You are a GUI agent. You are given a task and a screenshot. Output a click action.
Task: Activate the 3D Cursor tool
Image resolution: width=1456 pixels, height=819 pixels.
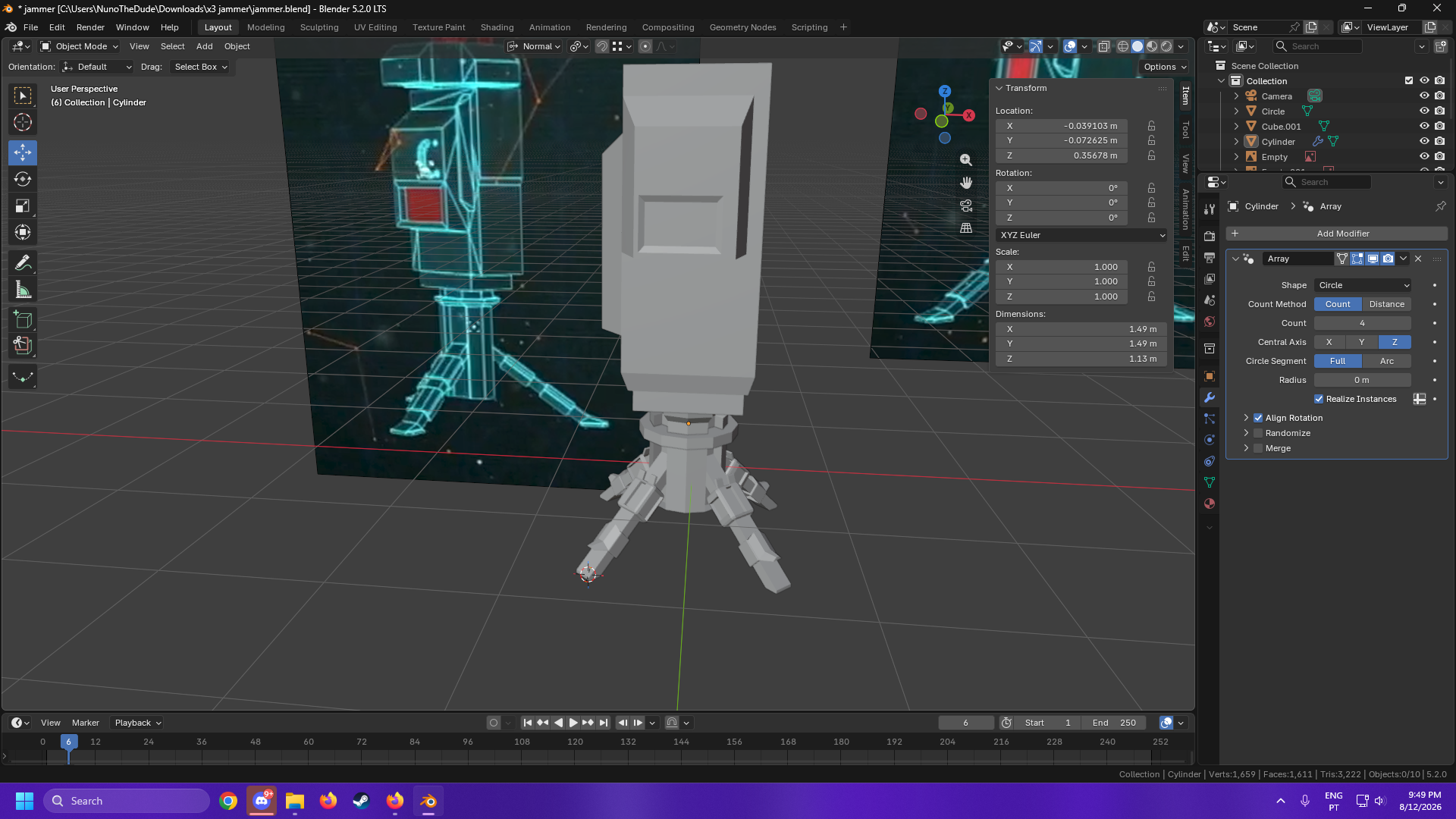coord(23,122)
